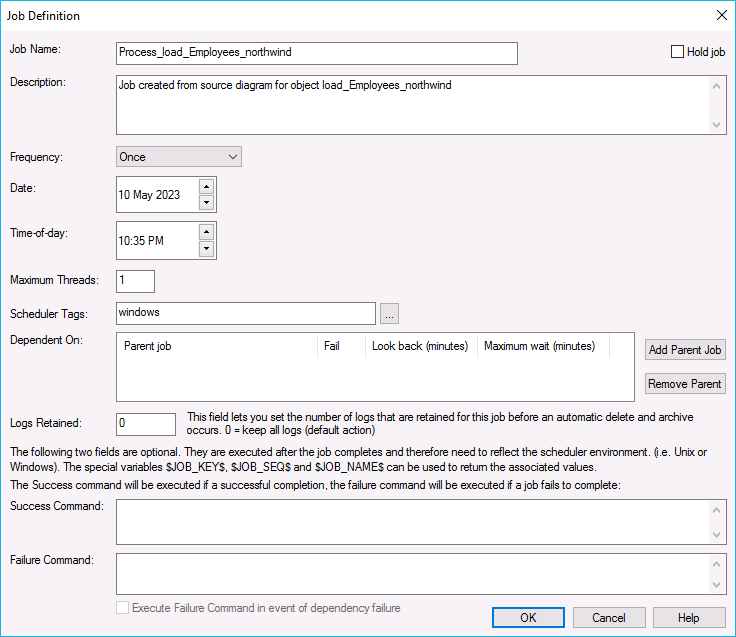
Task: Click the Job Name text field
Action: (317, 53)
